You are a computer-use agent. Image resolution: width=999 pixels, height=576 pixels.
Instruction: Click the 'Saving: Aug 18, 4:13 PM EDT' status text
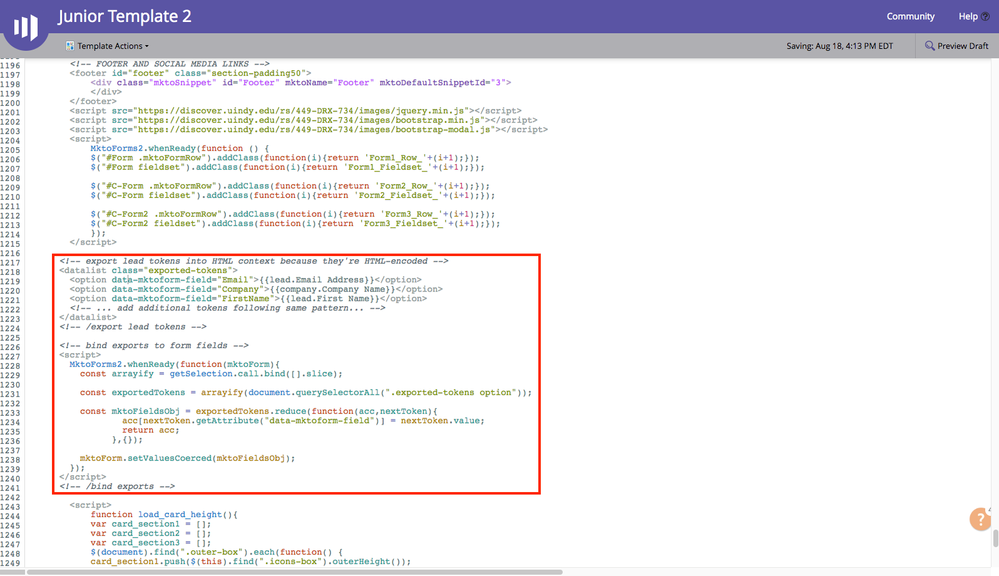tap(839, 46)
